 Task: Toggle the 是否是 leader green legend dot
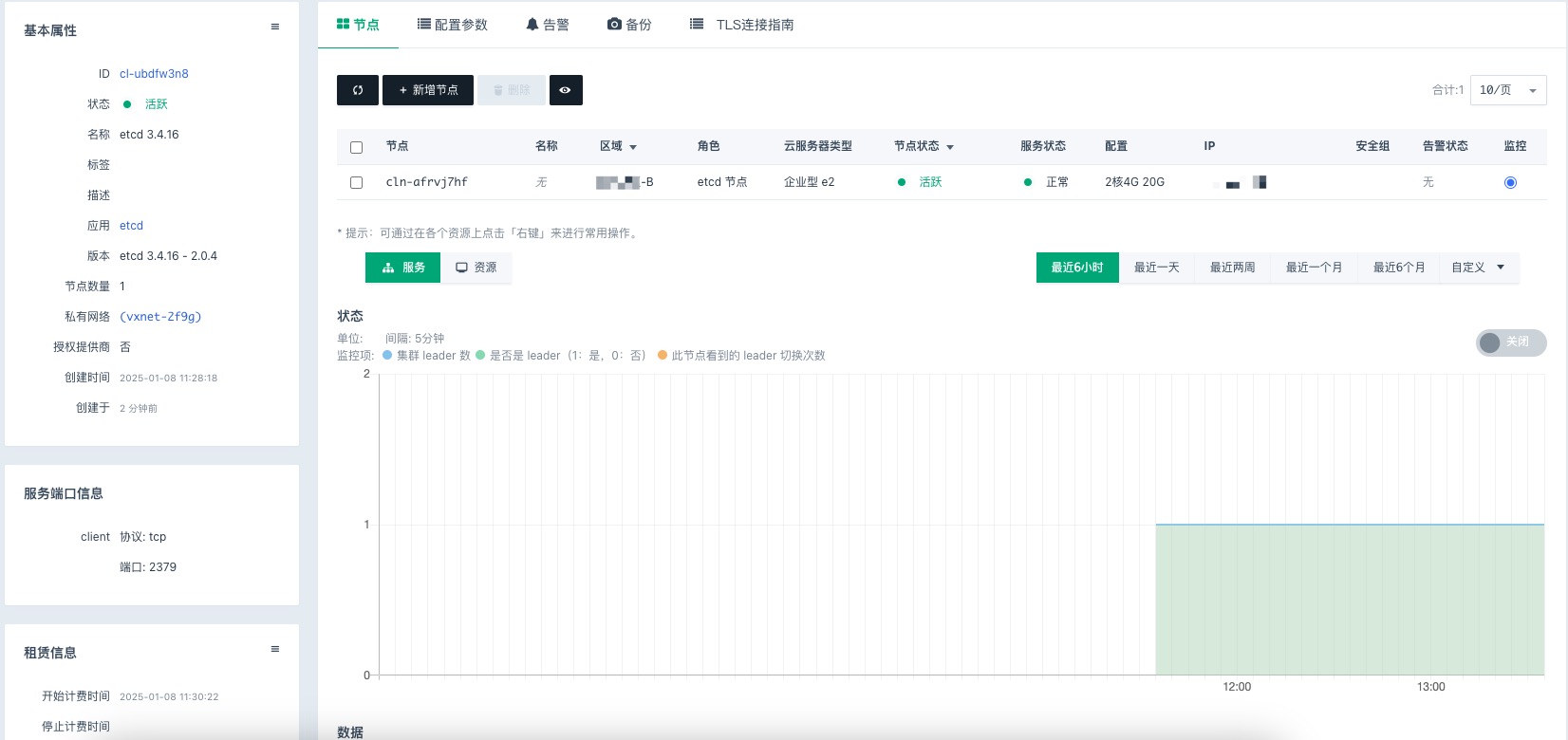pos(480,356)
